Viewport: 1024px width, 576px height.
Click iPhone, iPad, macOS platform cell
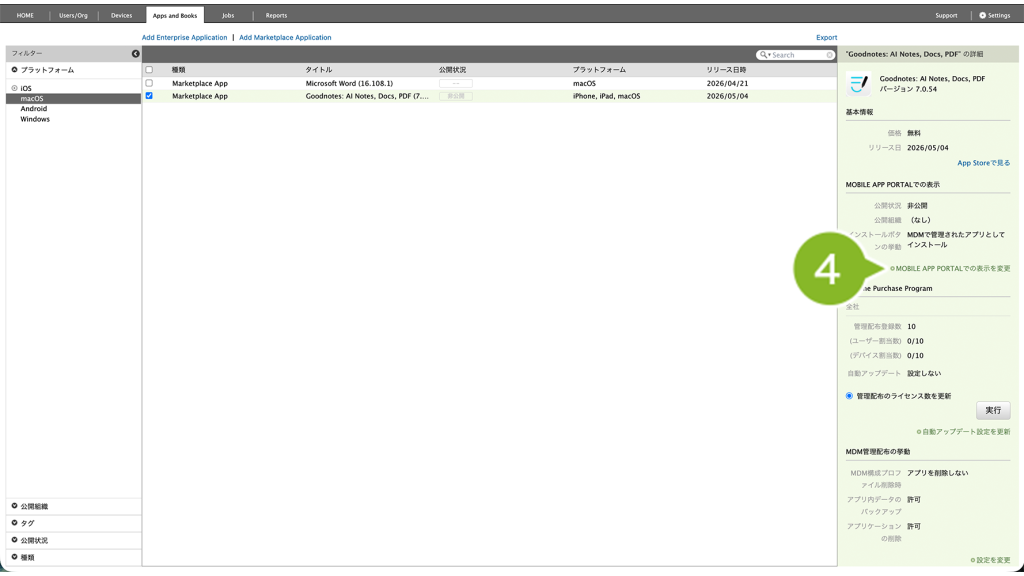click(x=607, y=96)
